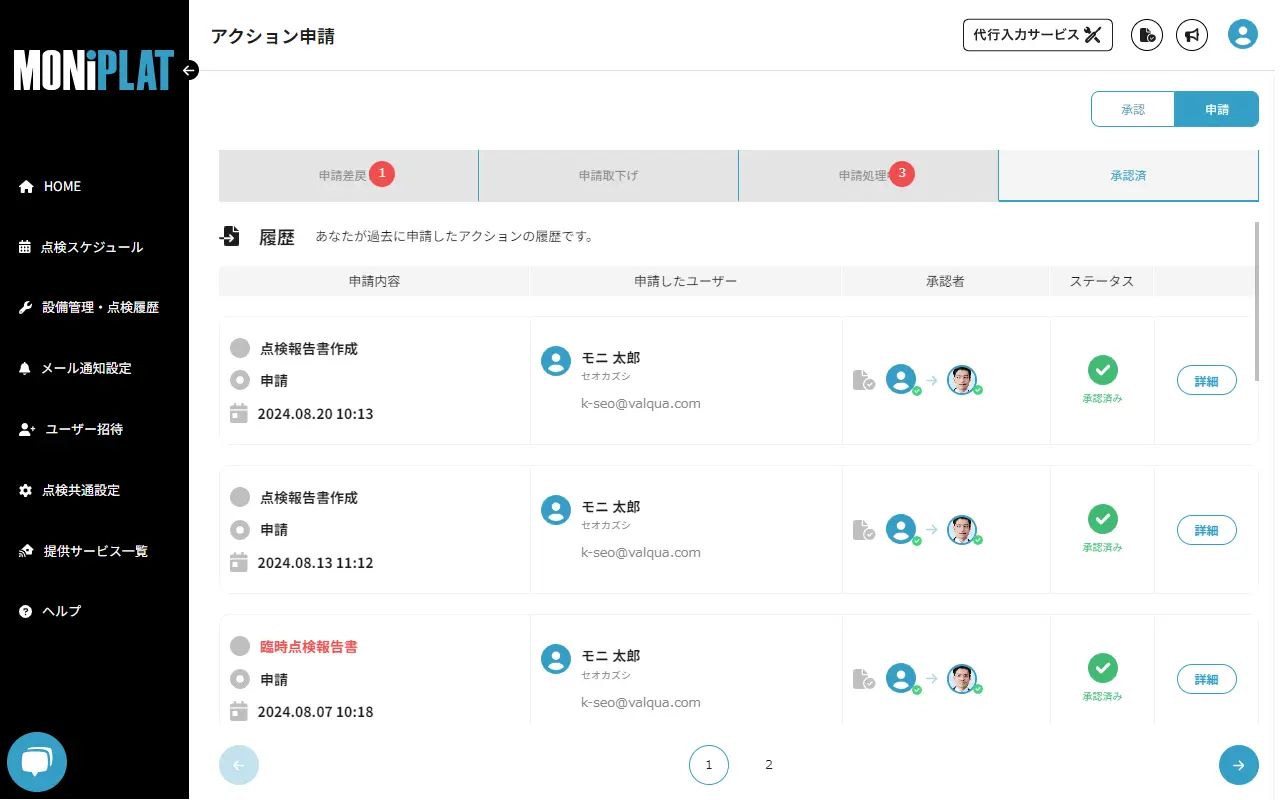Collapse the sidebar with the arrow icon
The height and width of the screenshot is (800, 1280).
[x=190, y=70]
